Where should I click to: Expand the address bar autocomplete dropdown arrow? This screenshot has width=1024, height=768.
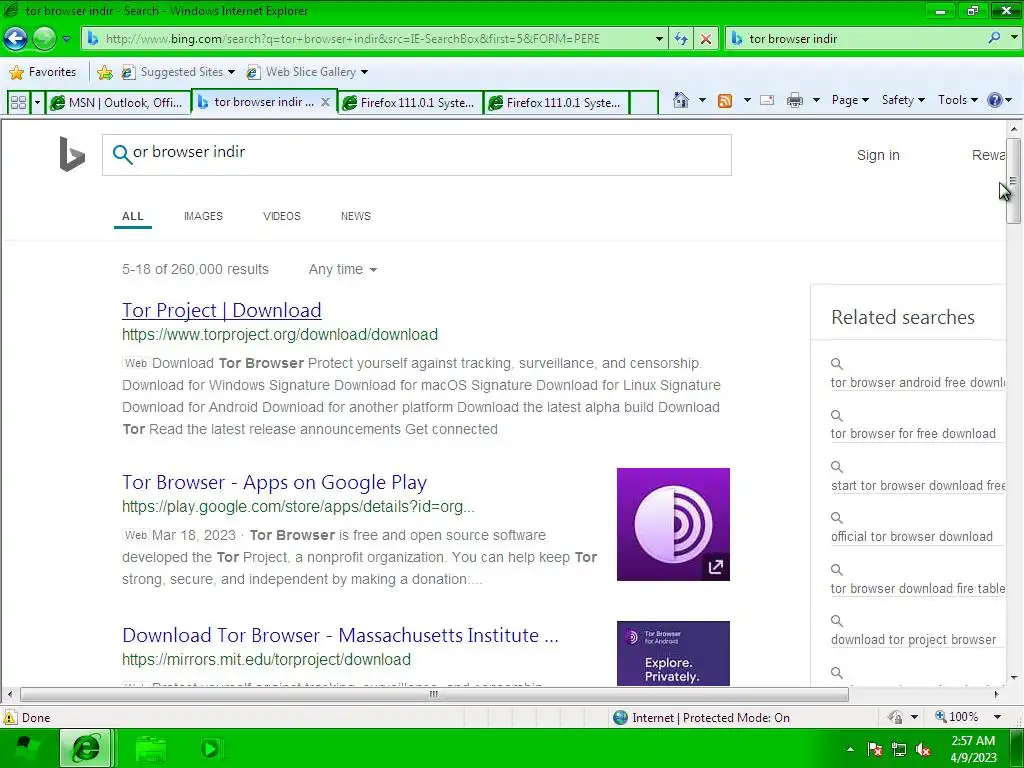point(659,39)
